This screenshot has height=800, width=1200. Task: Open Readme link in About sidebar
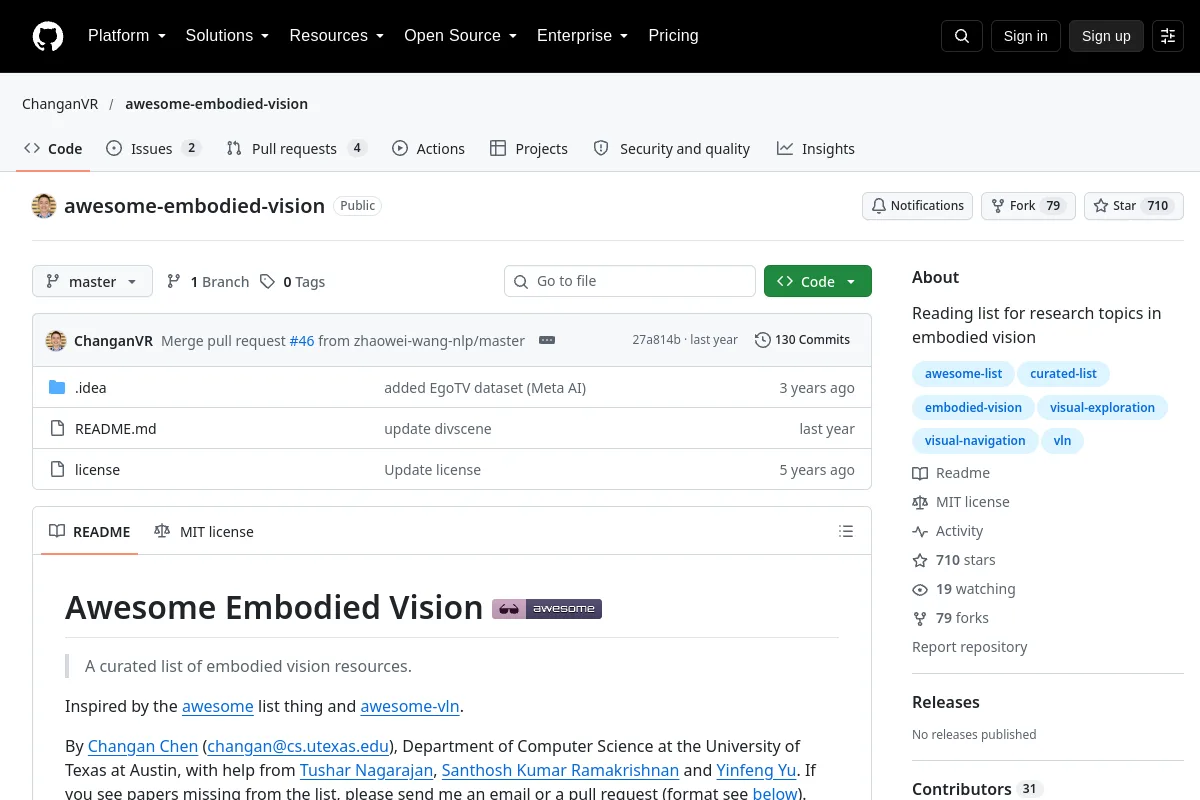(x=951, y=473)
